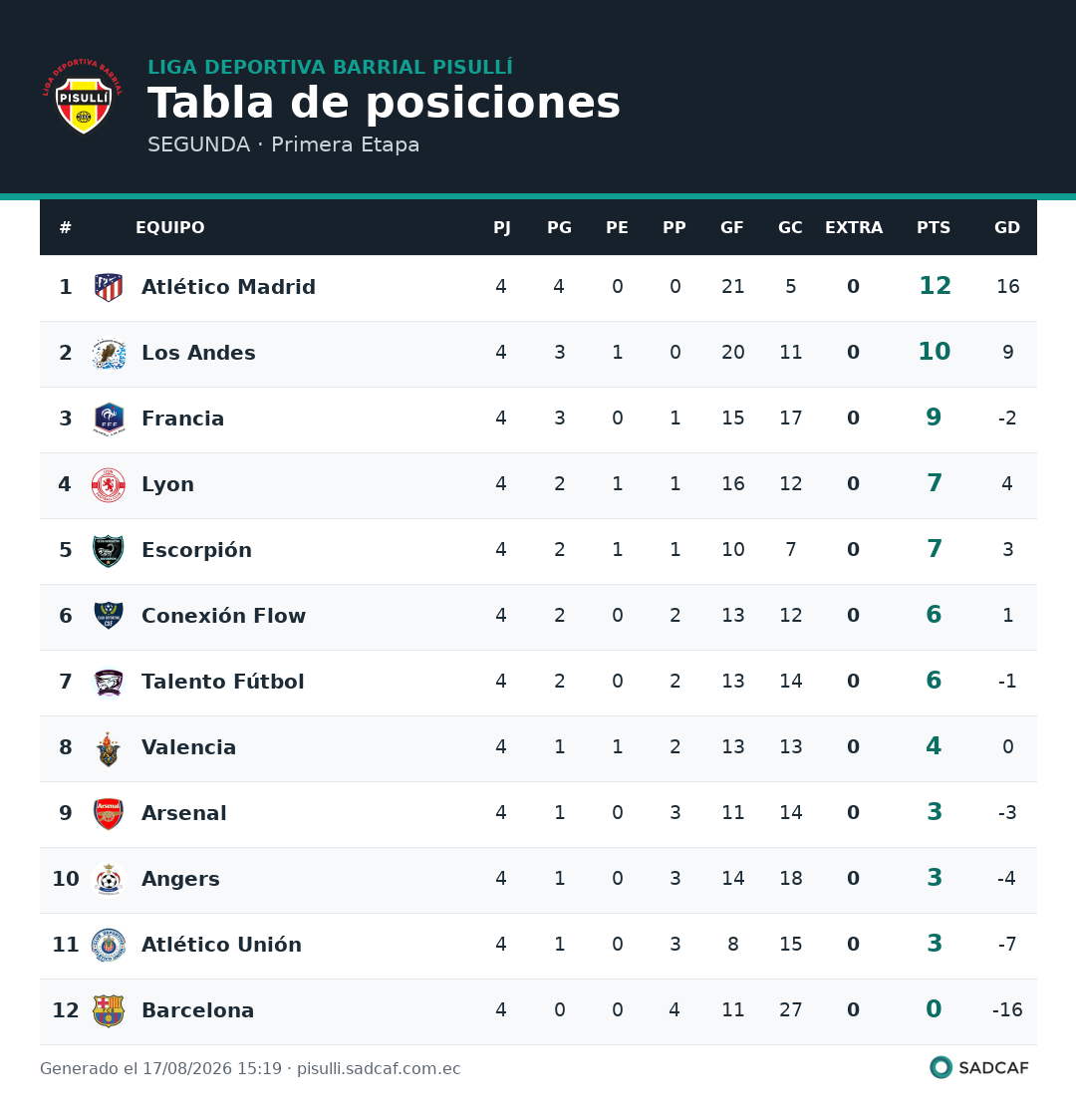The height and width of the screenshot is (1120, 1076).
Task: Open the Talento Fútbol team name
Action: click(223, 682)
